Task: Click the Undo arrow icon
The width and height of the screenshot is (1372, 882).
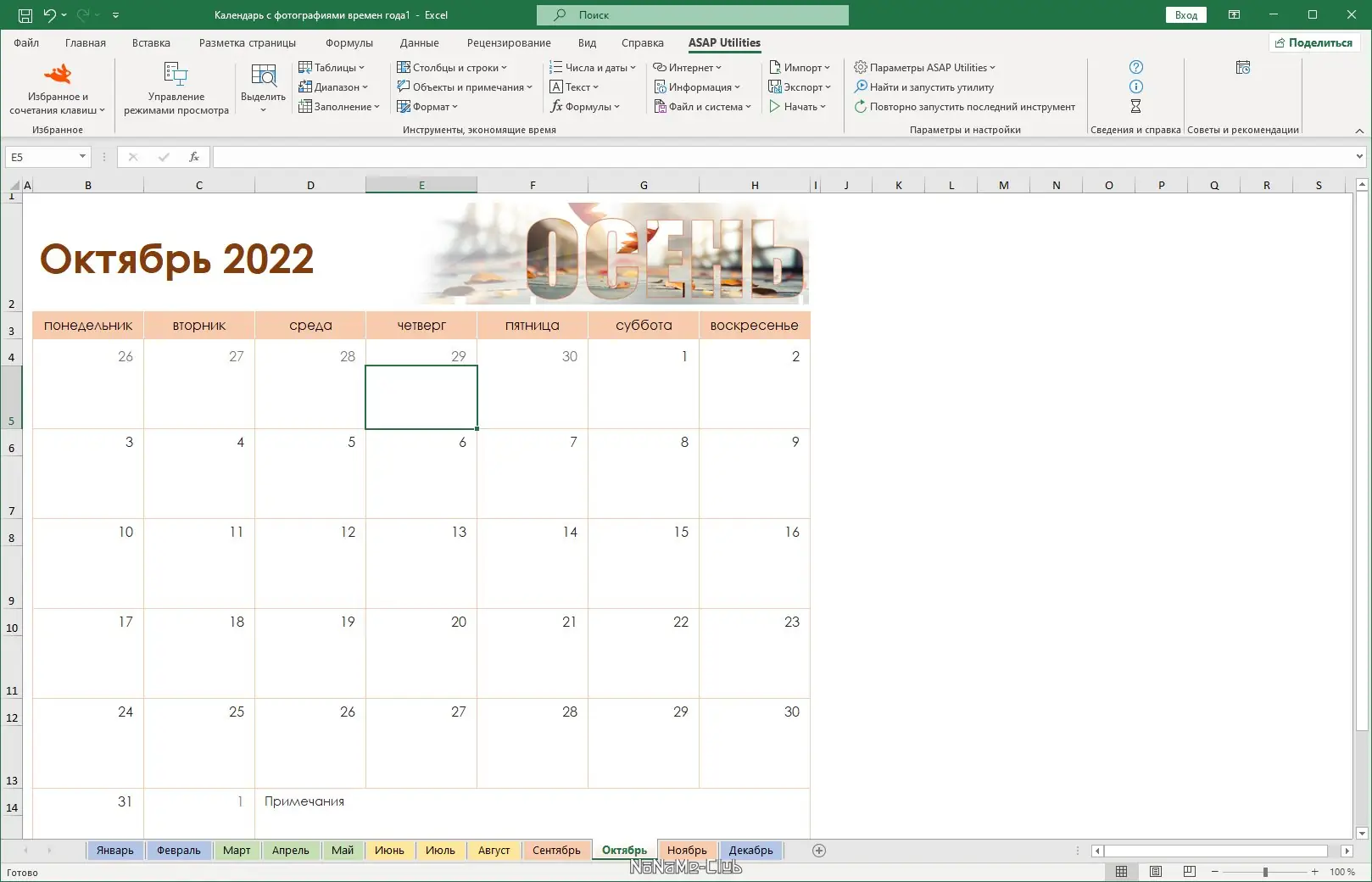Action: [50, 15]
